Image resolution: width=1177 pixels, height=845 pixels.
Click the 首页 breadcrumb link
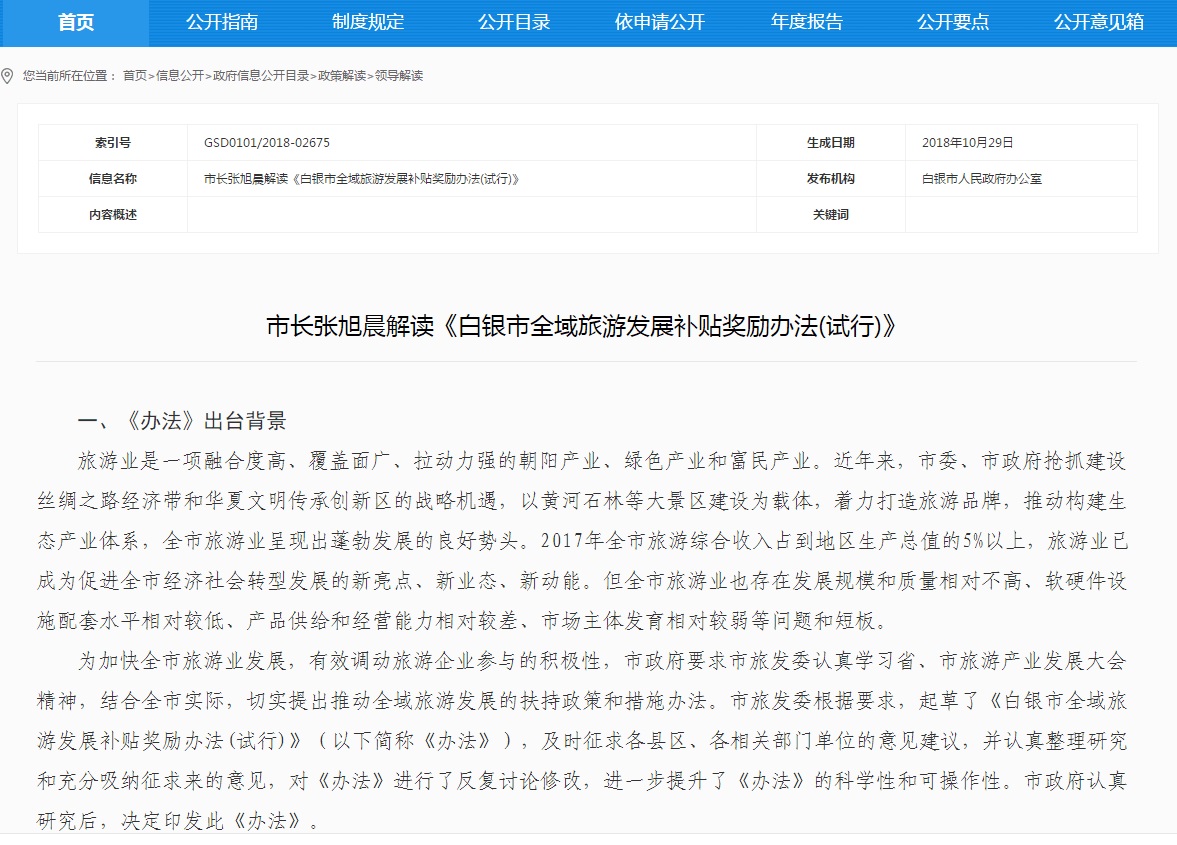(134, 76)
